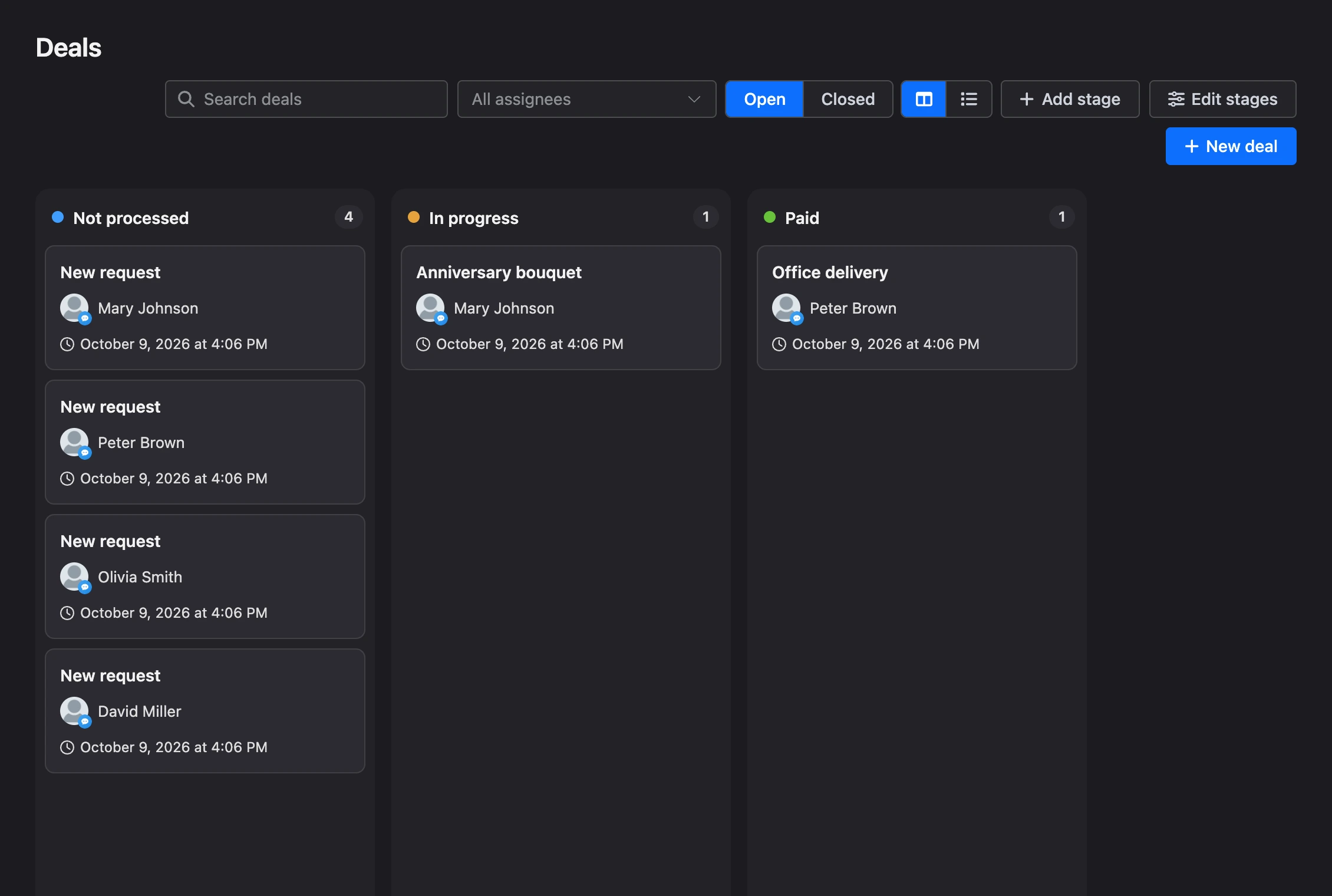Viewport: 1332px width, 896px height.
Task: Switch to kanban board view
Action: tap(924, 99)
